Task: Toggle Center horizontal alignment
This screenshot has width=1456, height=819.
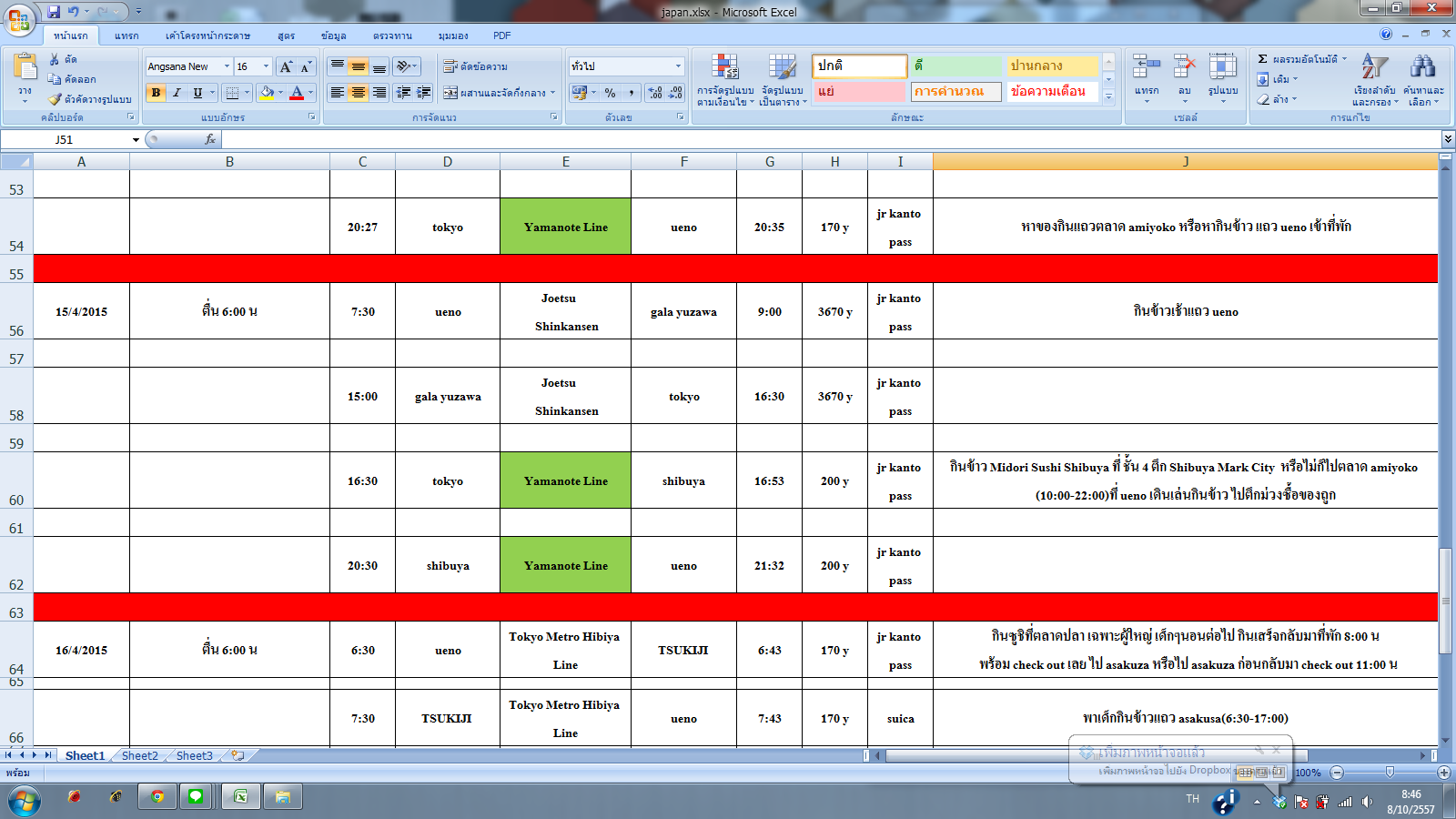Action: (359, 93)
